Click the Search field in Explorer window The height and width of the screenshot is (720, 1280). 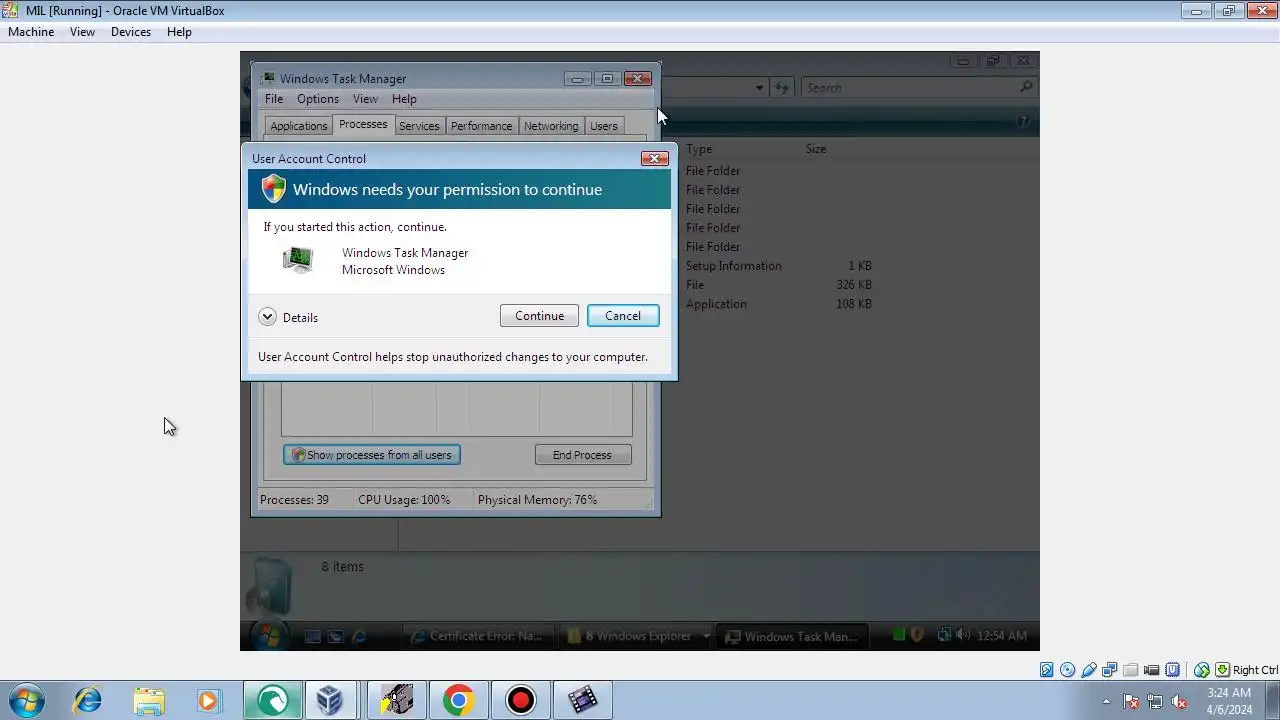(918, 88)
